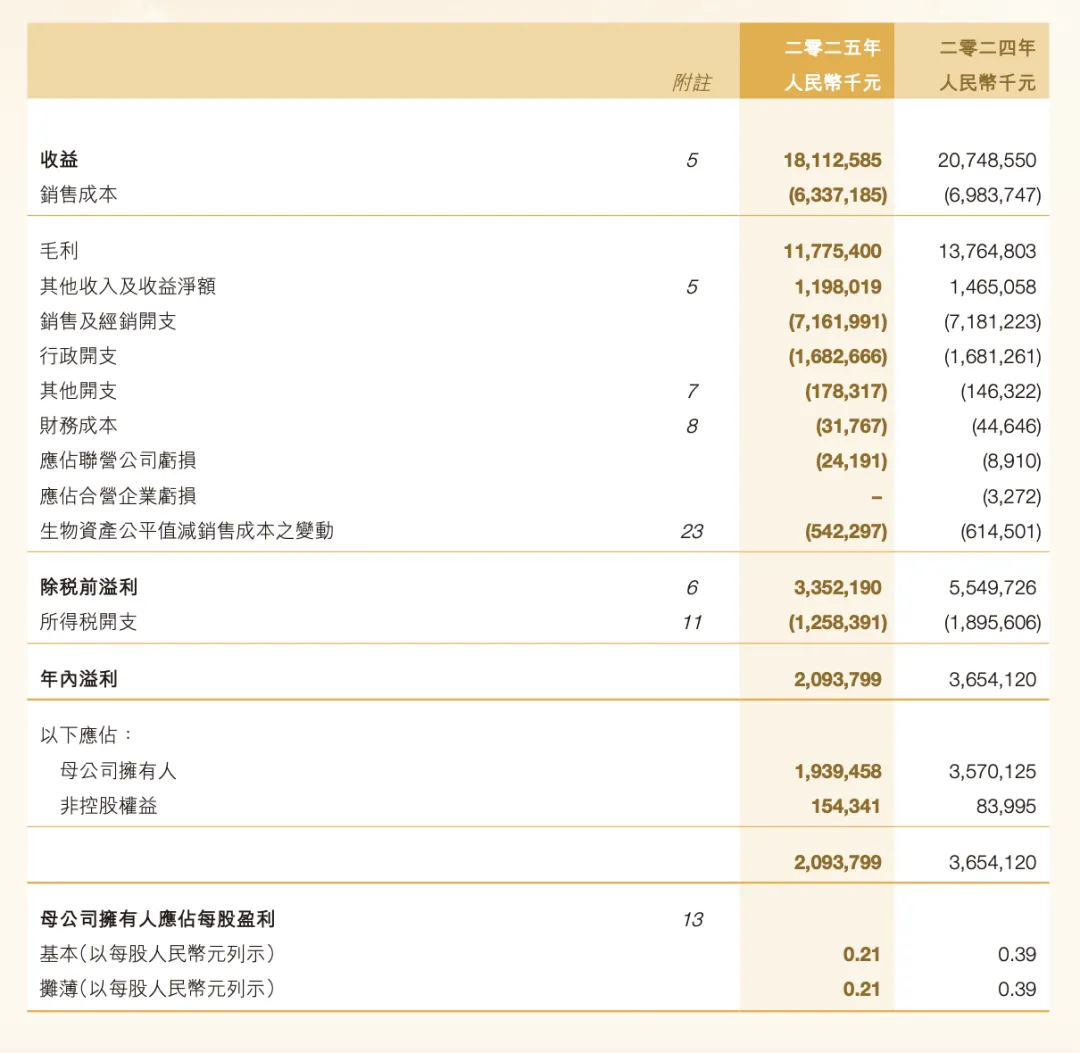The image size is (1080, 1053).
Task: Click the 2024 revenue figure 20,748,550
Action: coord(986,160)
